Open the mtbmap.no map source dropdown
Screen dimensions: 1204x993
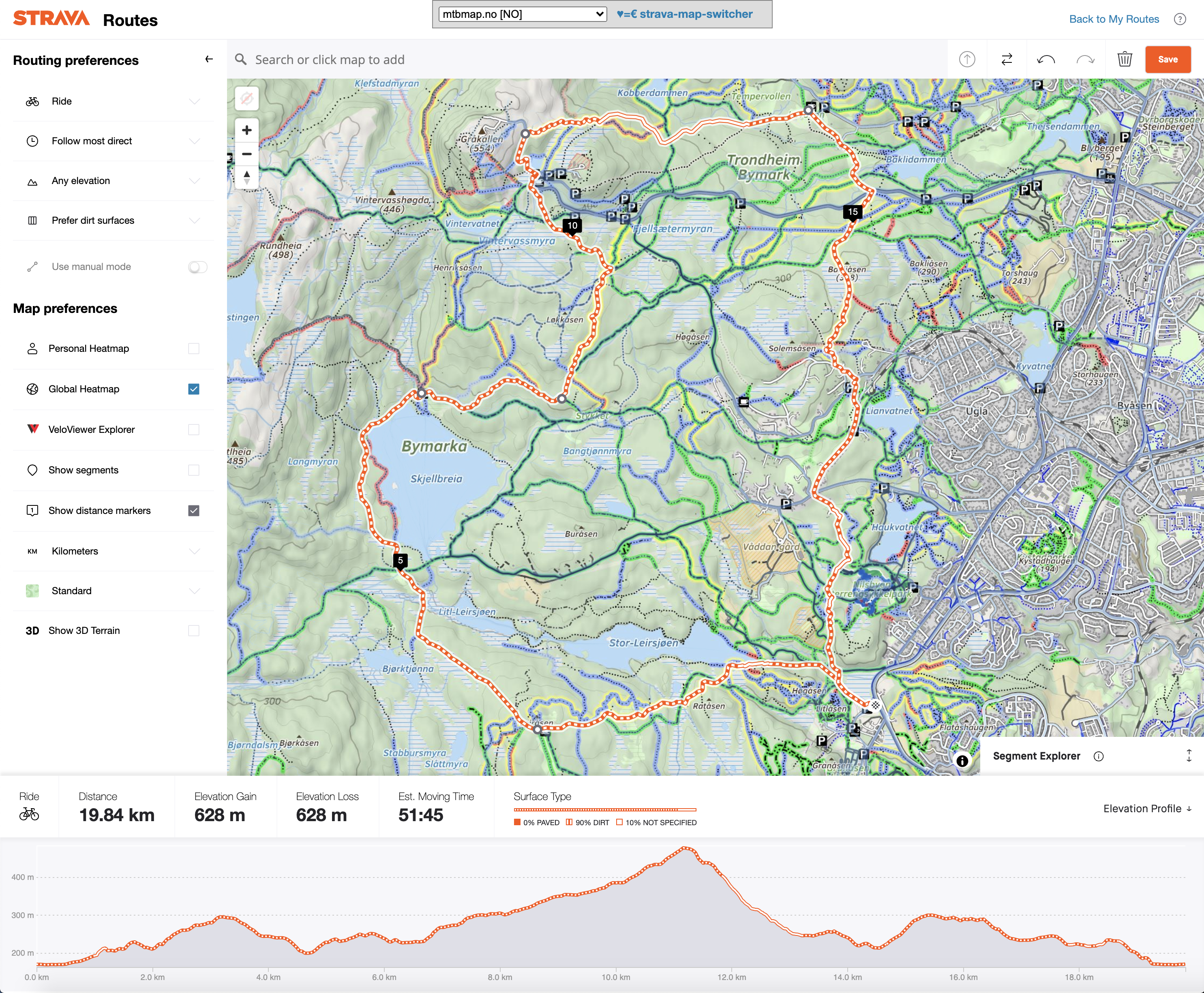pos(522,14)
